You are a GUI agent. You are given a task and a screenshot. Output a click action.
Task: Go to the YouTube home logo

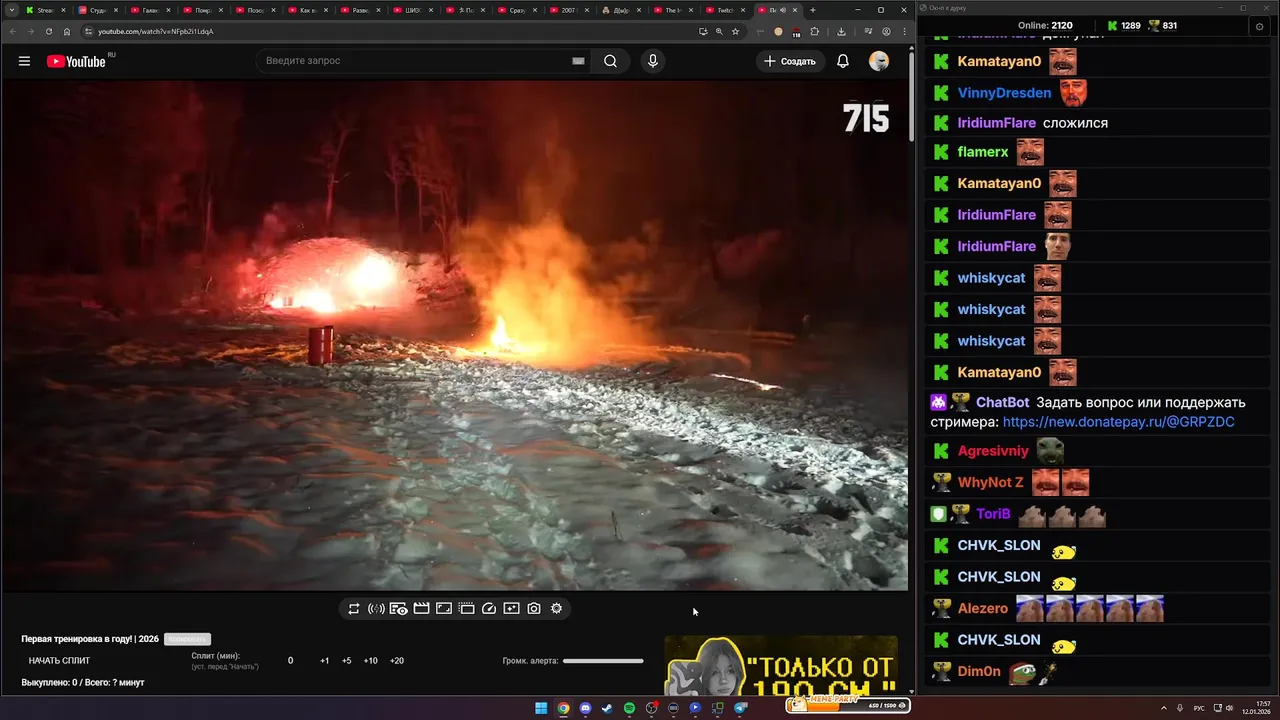pyautogui.click(x=76, y=61)
